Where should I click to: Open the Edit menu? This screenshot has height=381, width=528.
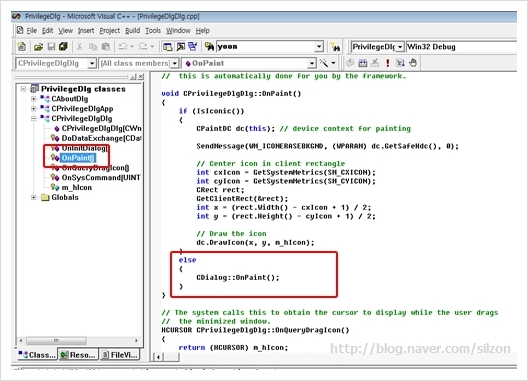coord(47,31)
